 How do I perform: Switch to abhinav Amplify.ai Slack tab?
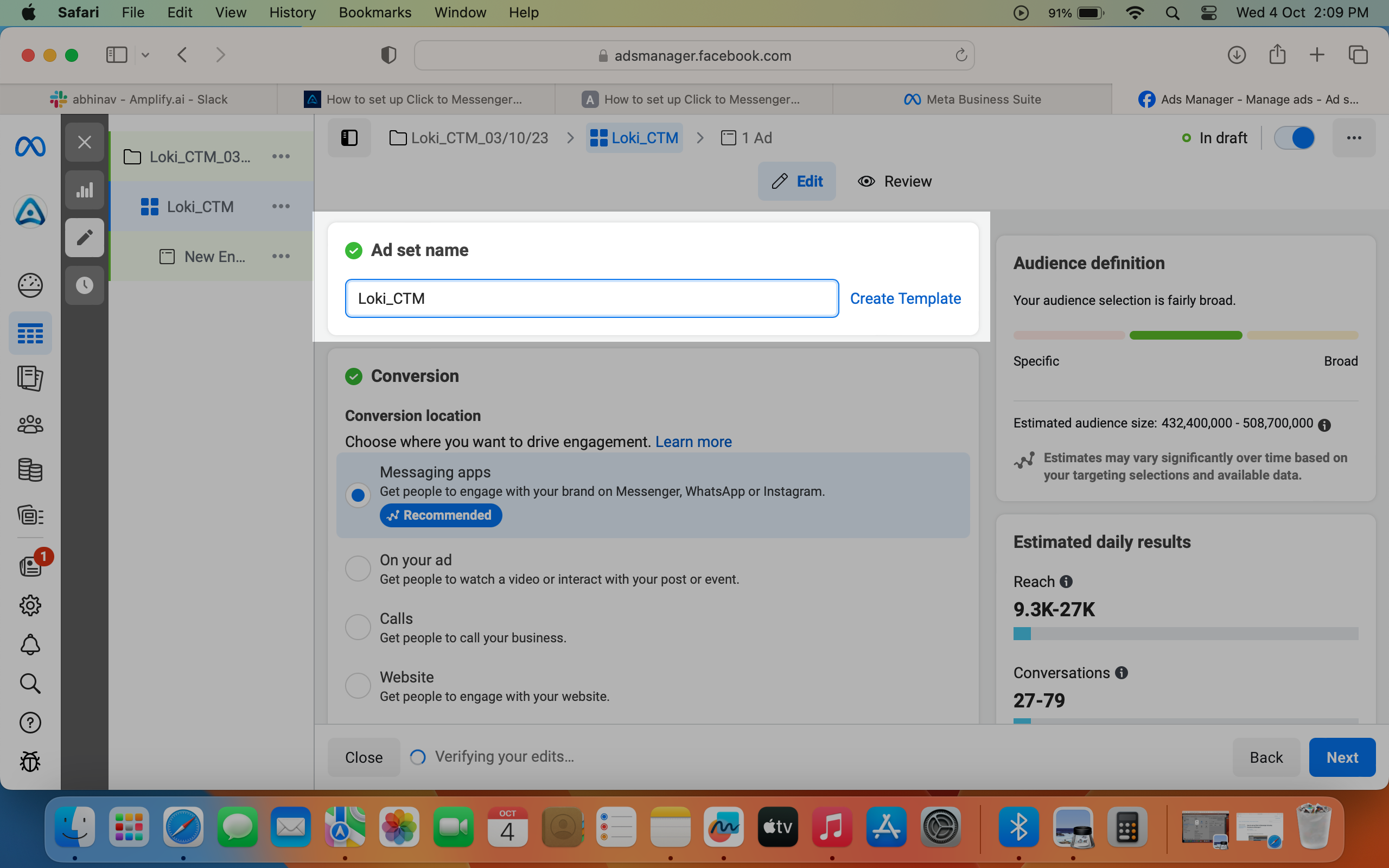click(x=139, y=99)
